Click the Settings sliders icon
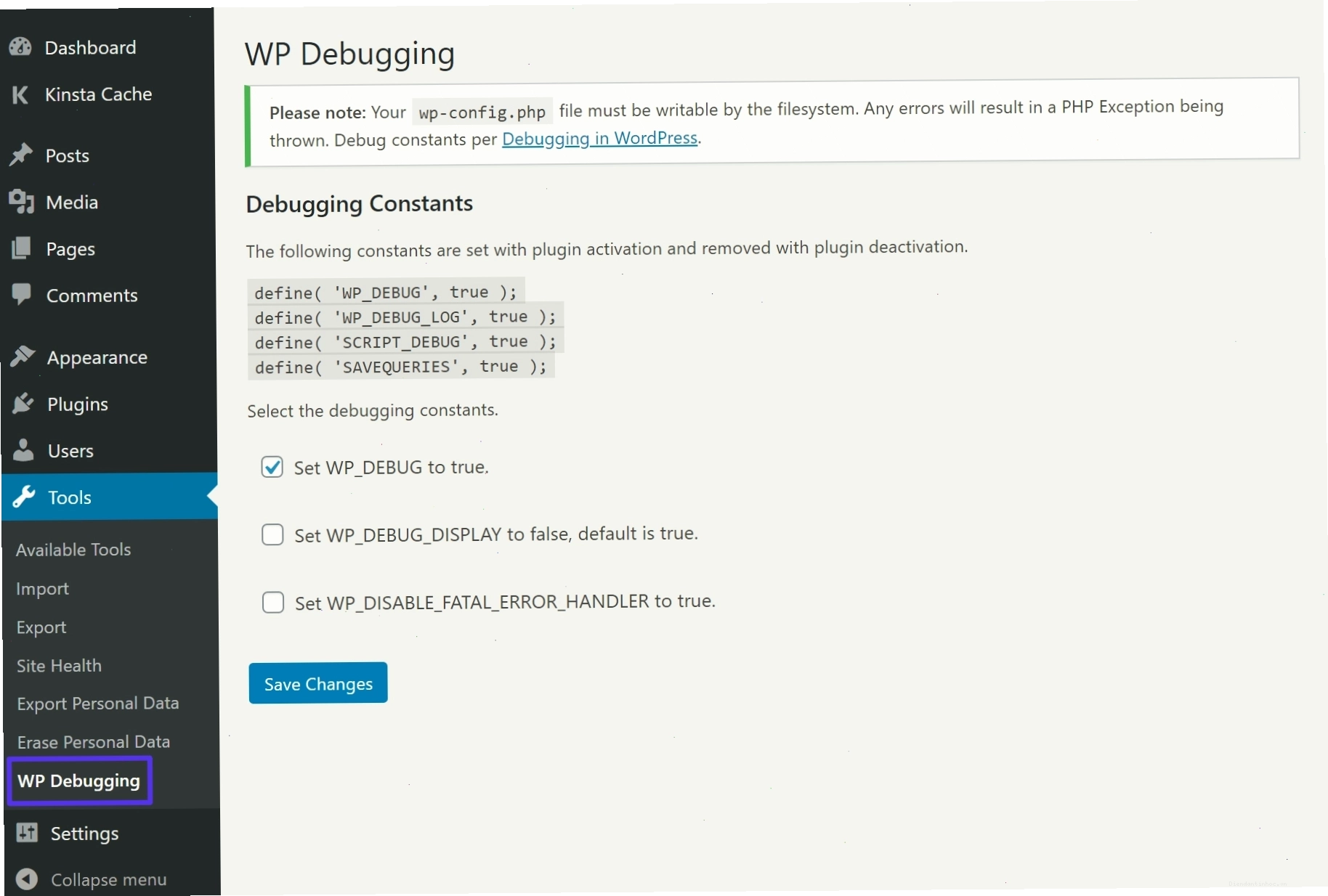The height and width of the screenshot is (896, 1328). point(27,833)
